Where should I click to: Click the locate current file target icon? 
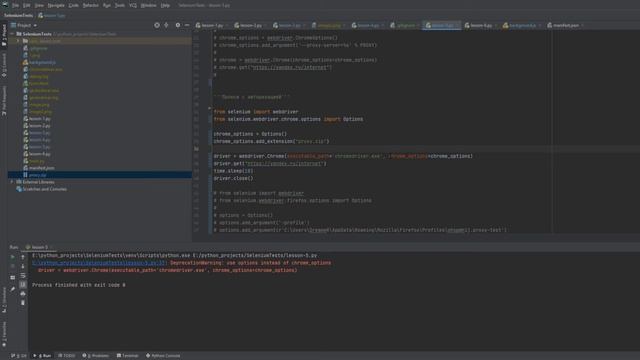pos(157,25)
